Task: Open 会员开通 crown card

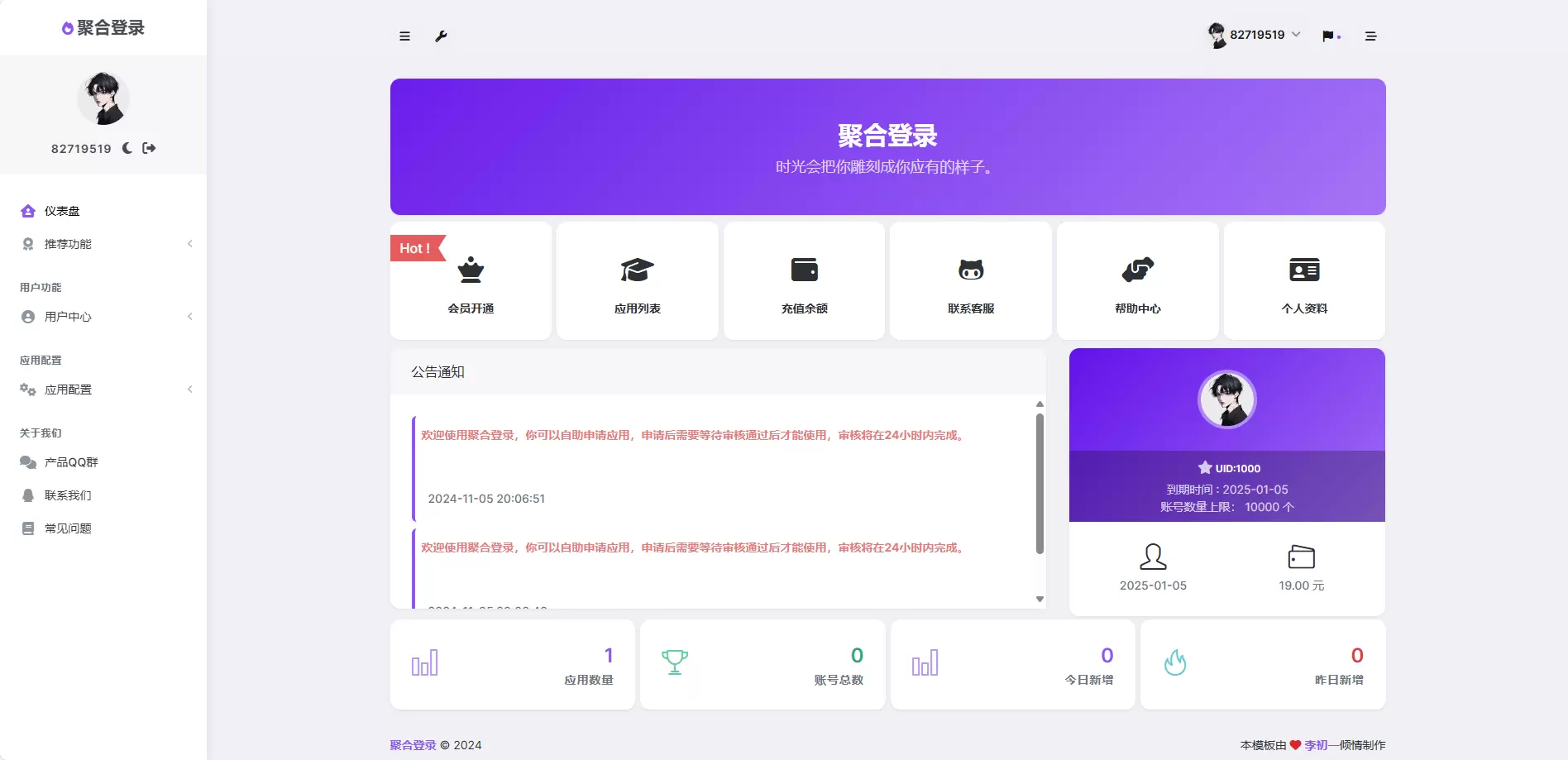Action: 471,280
